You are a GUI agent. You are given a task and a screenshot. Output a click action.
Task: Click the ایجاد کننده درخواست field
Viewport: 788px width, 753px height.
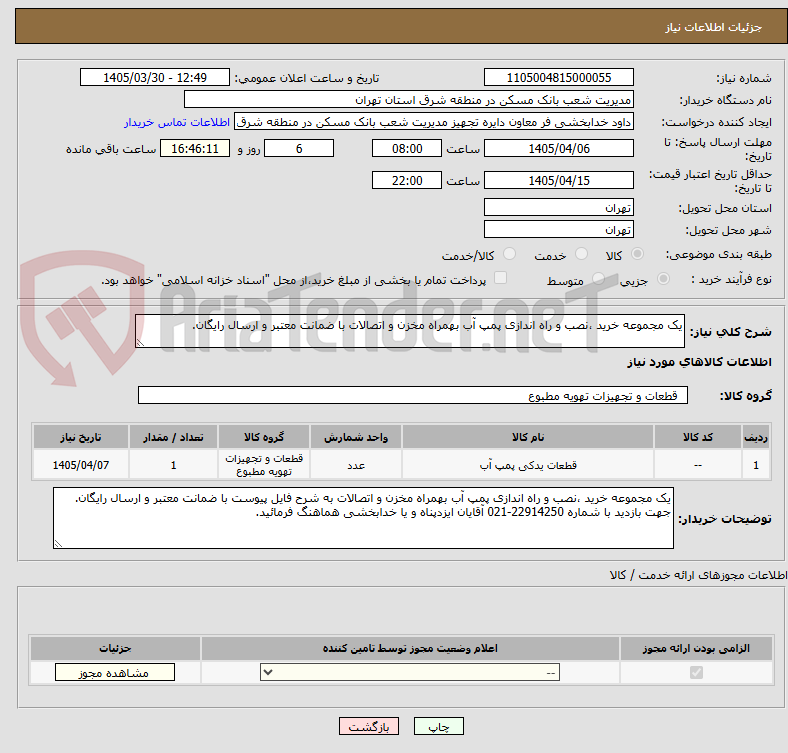click(x=434, y=122)
